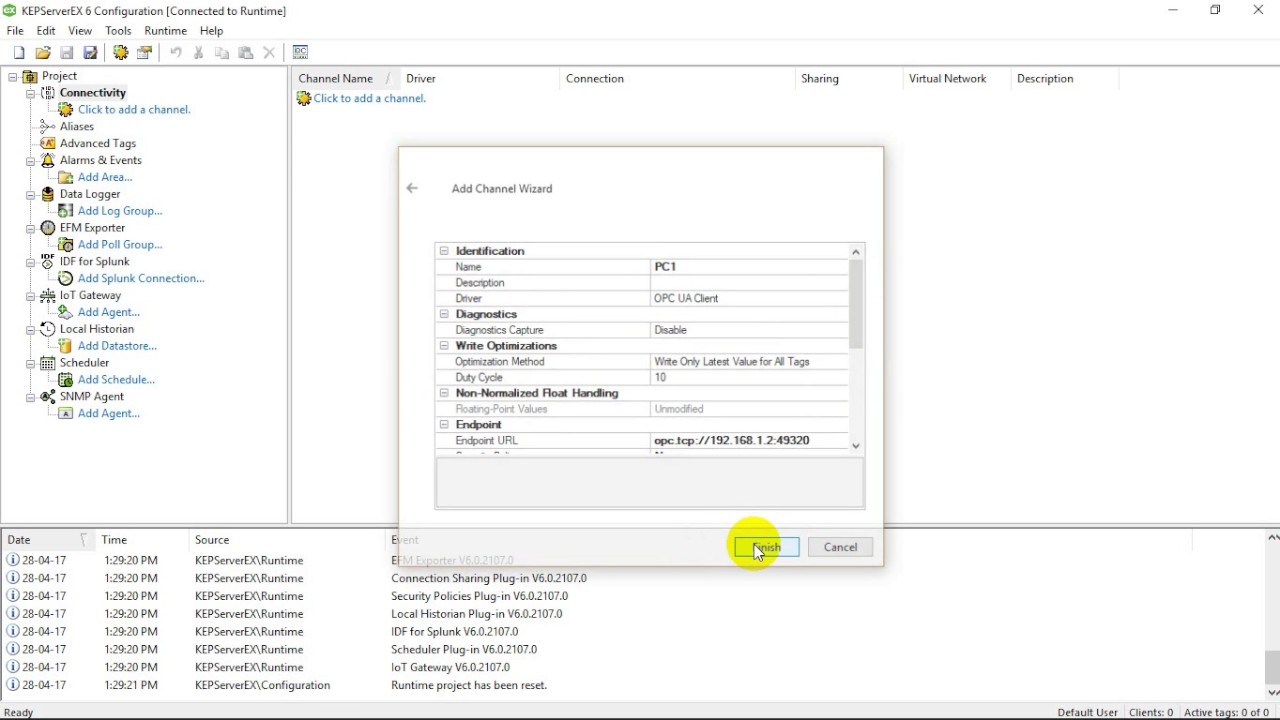Open the Diagnostics Capture Disable value

[x=749, y=330]
